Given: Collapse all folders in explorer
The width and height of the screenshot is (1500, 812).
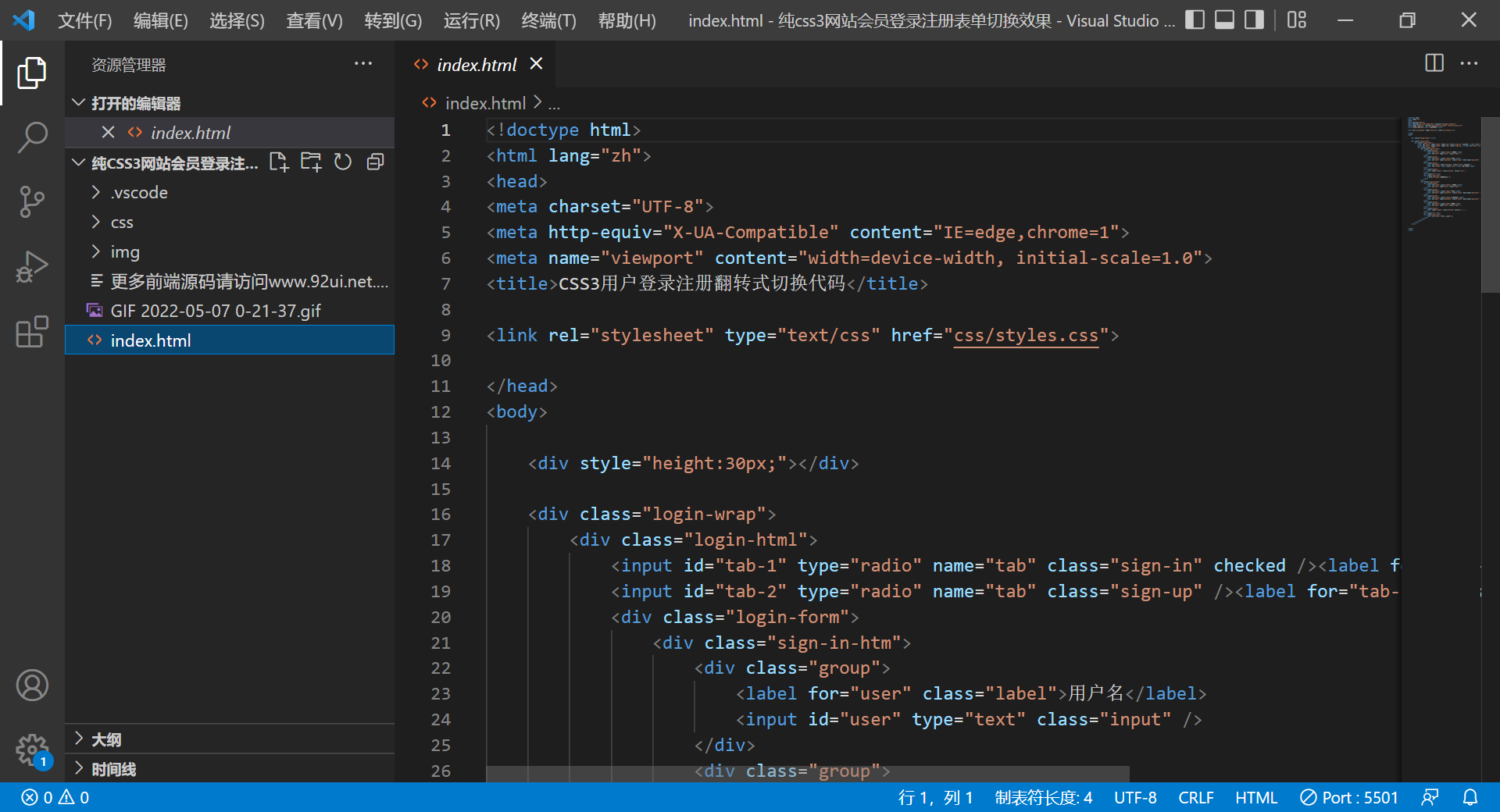Looking at the screenshot, I should click(x=376, y=162).
